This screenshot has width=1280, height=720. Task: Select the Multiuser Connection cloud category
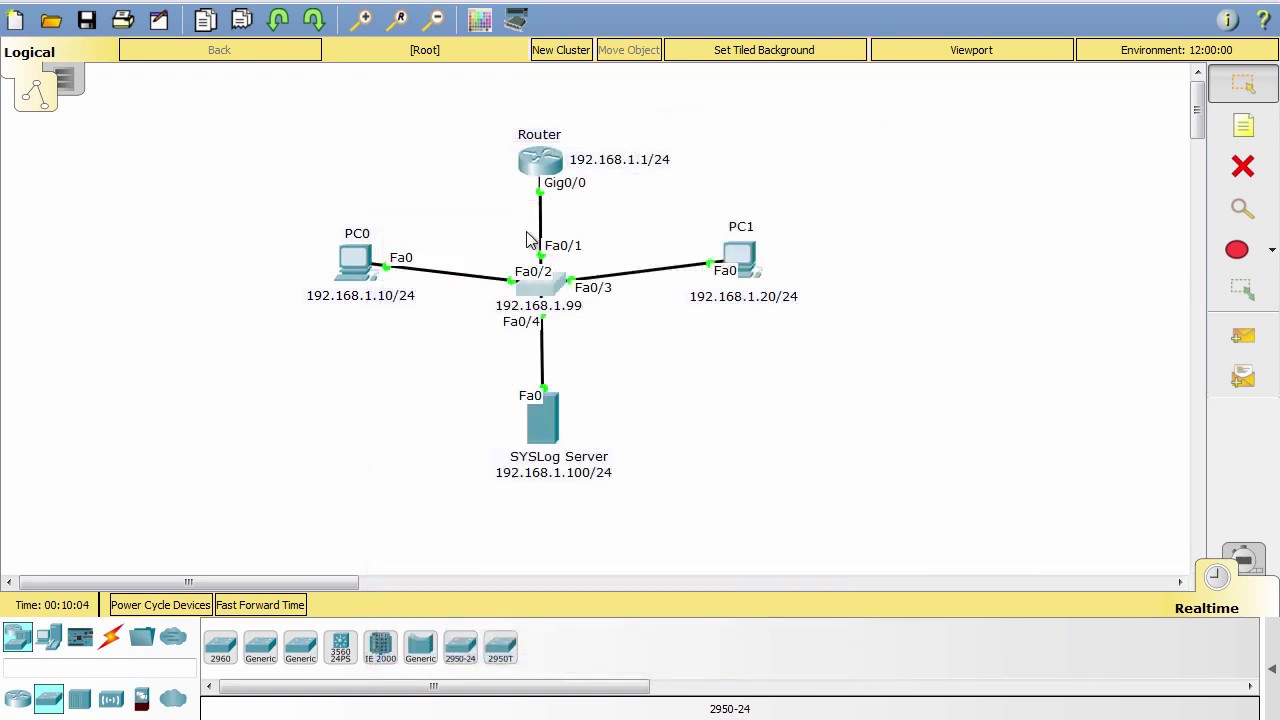[173, 636]
